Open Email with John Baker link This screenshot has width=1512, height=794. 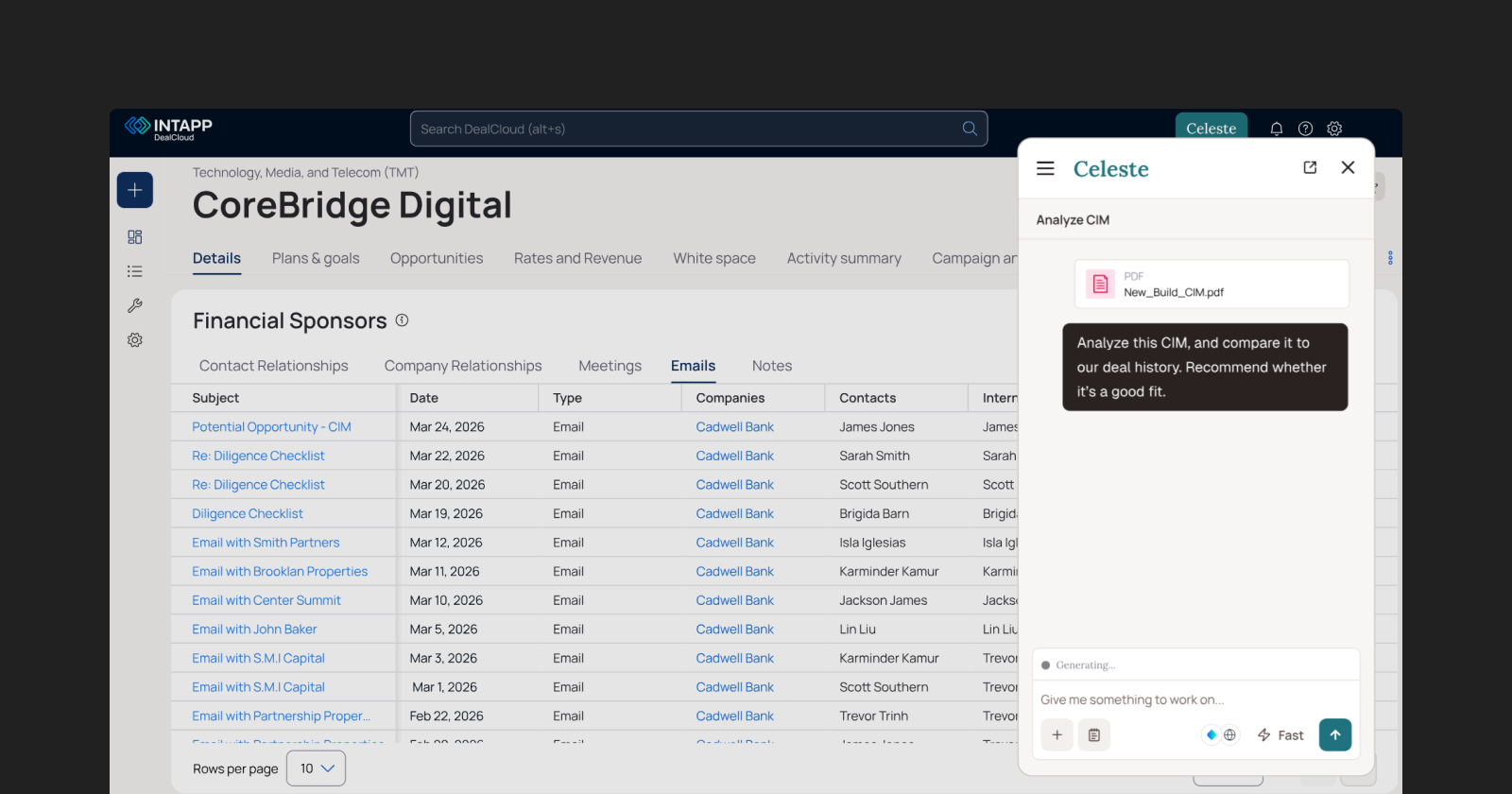(254, 630)
